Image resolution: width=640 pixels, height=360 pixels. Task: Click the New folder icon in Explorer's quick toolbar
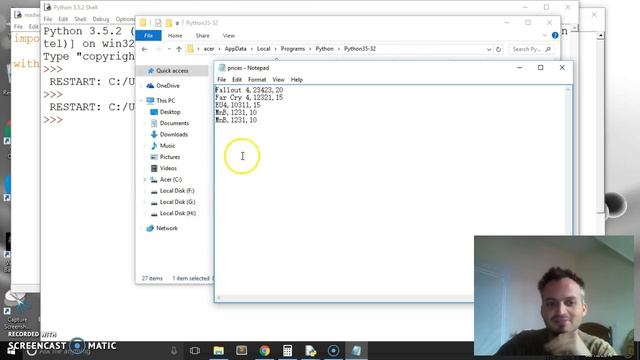pos(169,23)
